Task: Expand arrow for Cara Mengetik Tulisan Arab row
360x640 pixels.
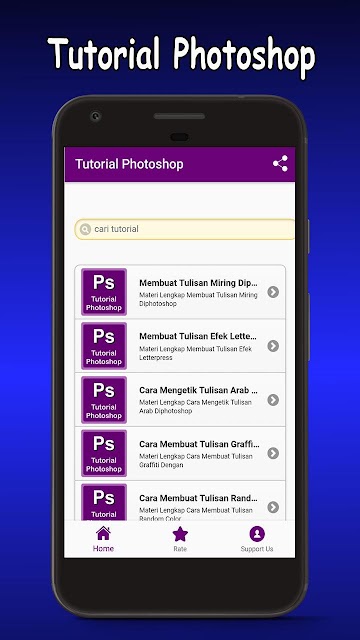Action: [273, 400]
